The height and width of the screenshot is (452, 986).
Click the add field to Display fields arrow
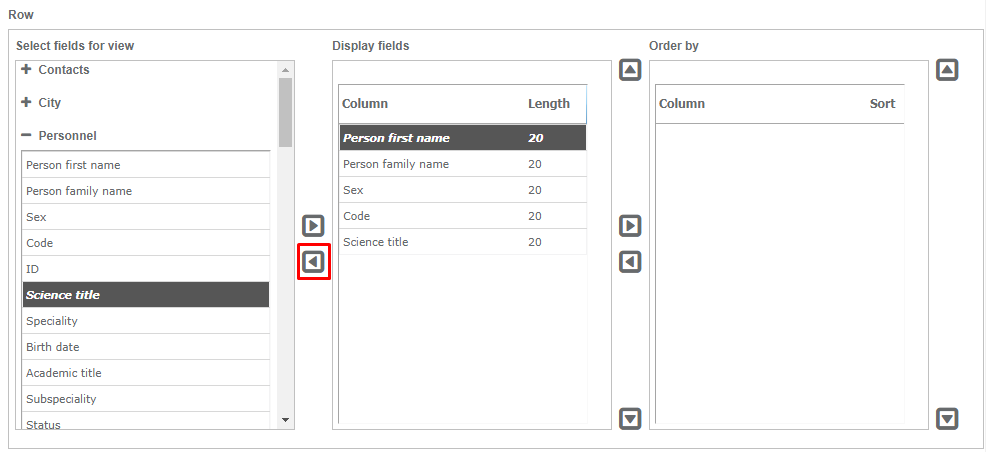(313, 226)
